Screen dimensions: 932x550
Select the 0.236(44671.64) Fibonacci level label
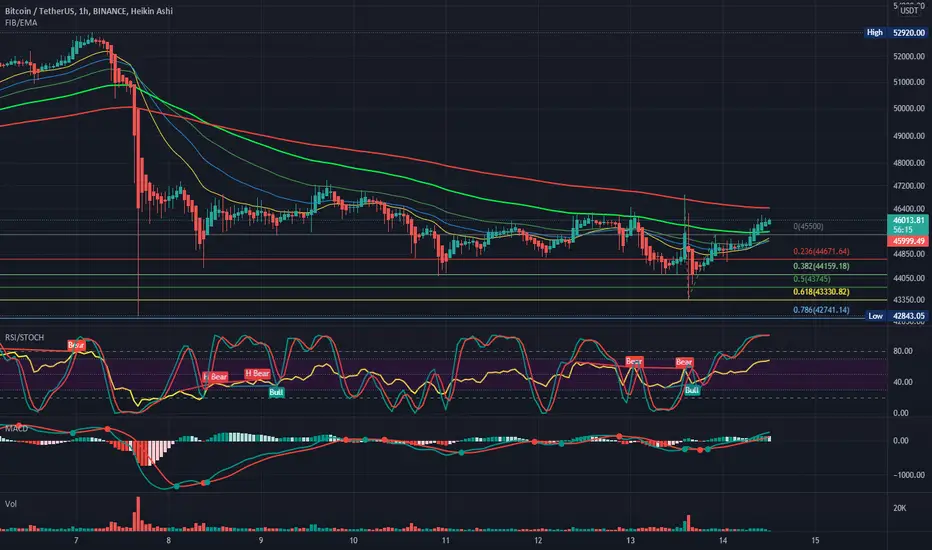821,252
